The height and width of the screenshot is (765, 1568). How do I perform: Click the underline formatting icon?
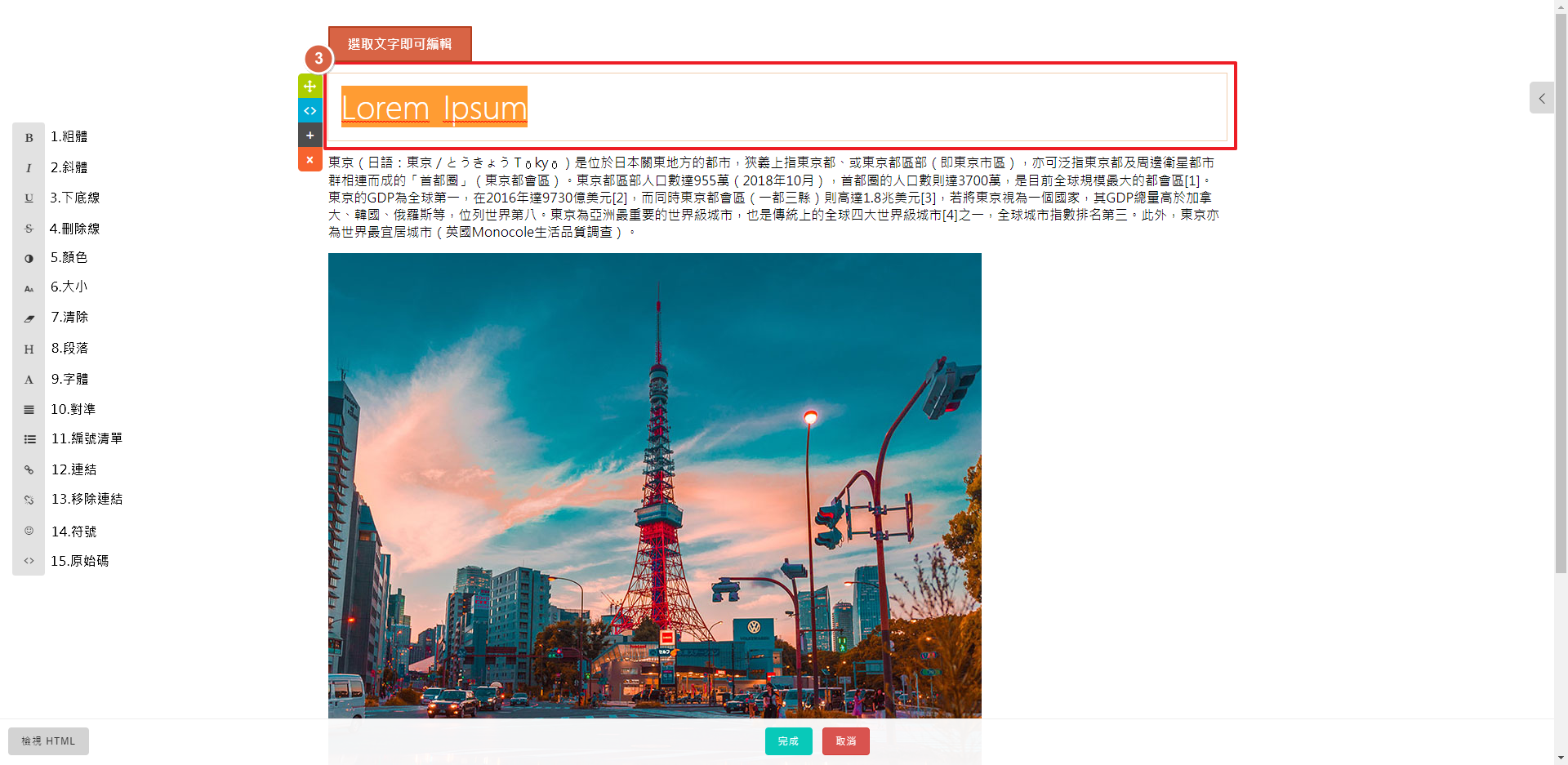(29, 198)
